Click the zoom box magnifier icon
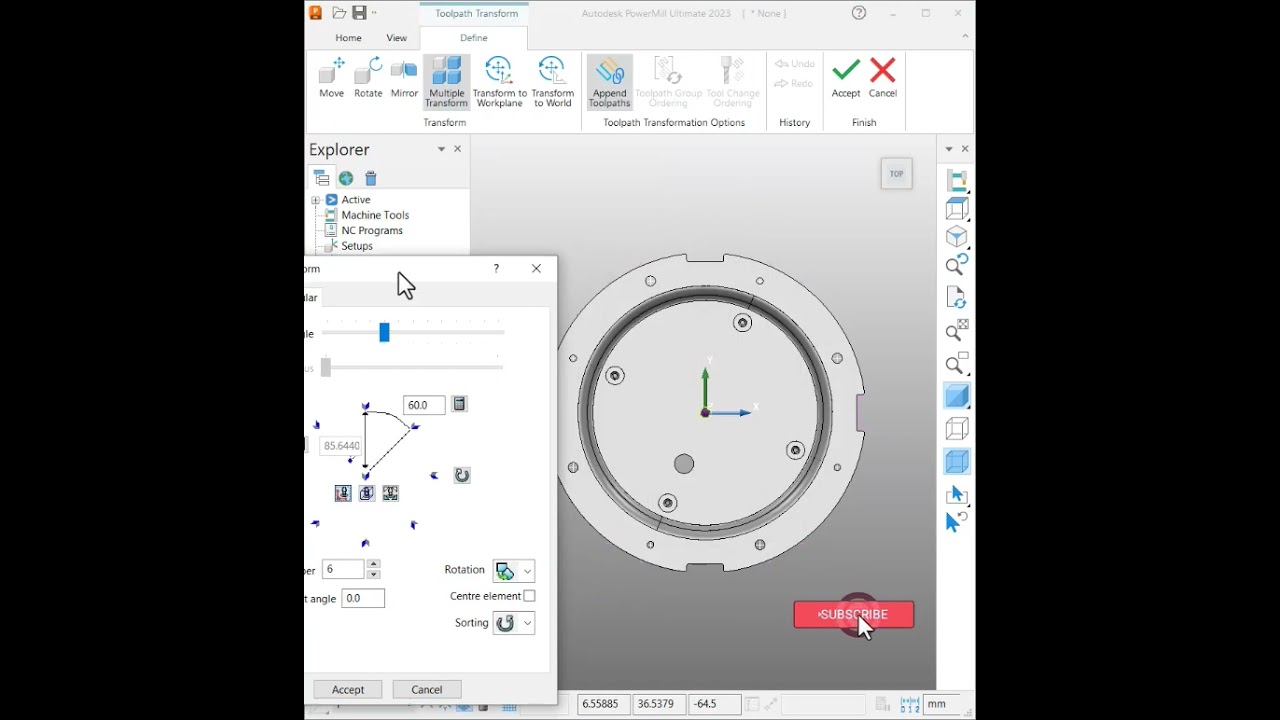Screen dimensions: 1280x720 pos(957,363)
